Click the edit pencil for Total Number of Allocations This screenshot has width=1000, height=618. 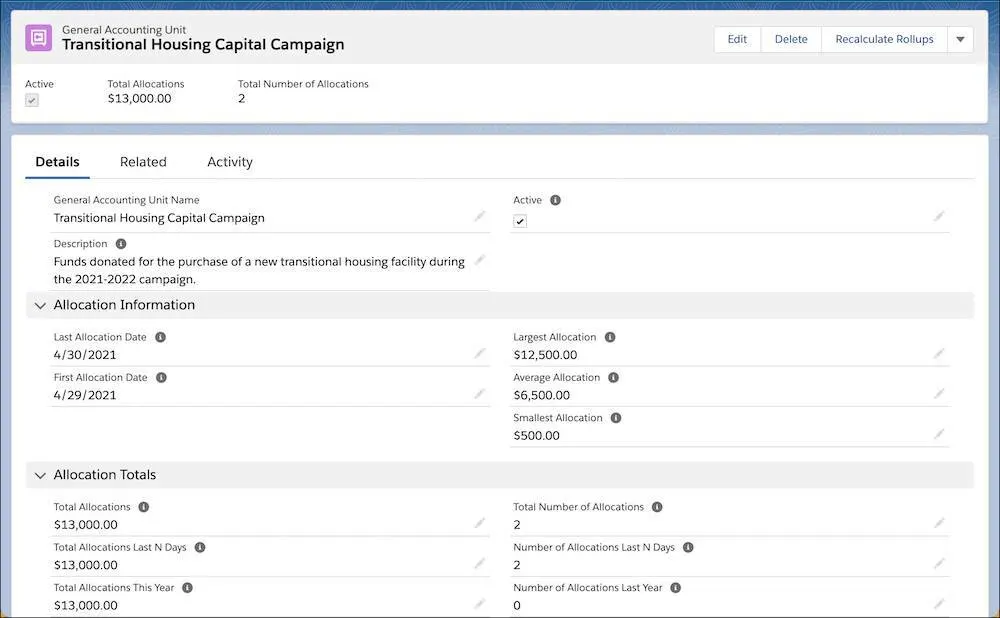[939, 523]
